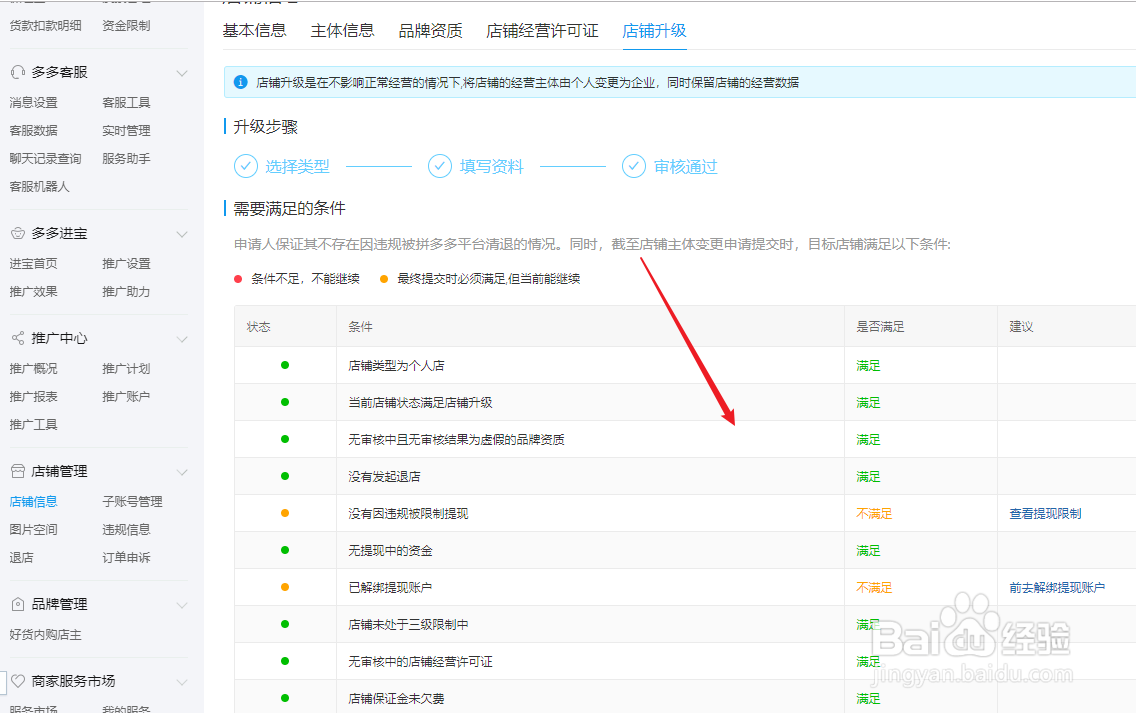Open 客服数据 in sidebar
The height and width of the screenshot is (713, 1136).
pyautogui.click(x=33, y=130)
